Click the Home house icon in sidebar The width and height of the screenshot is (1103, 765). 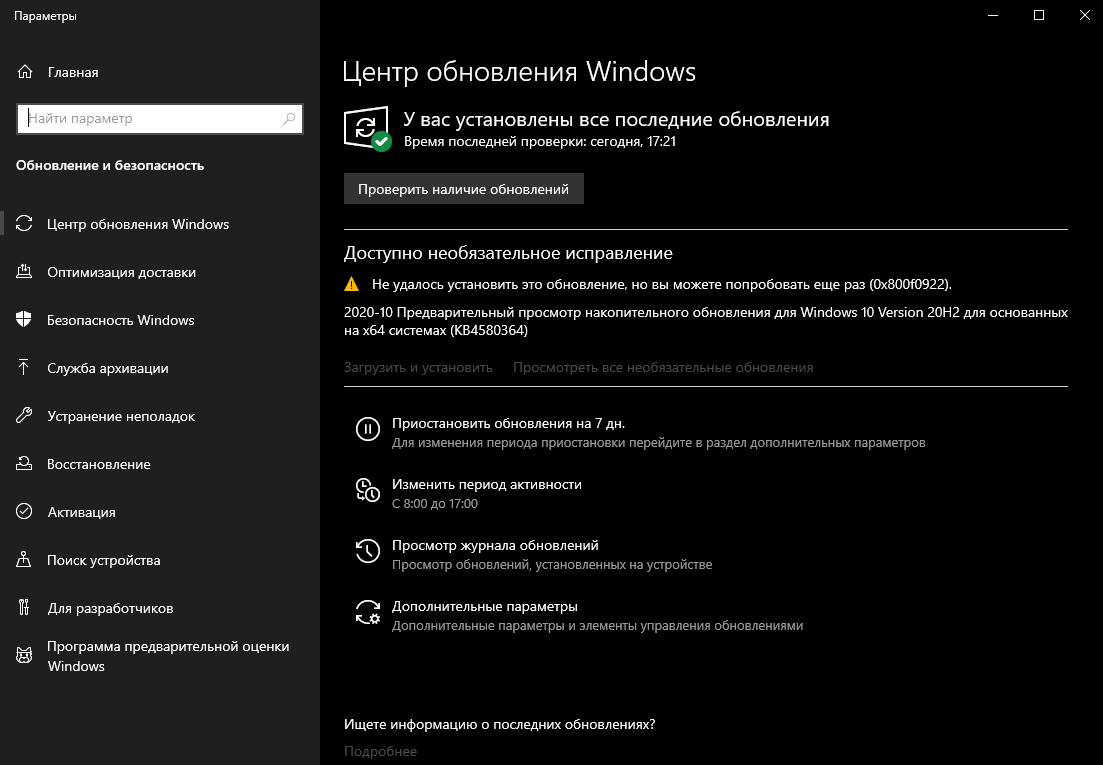point(25,72)
